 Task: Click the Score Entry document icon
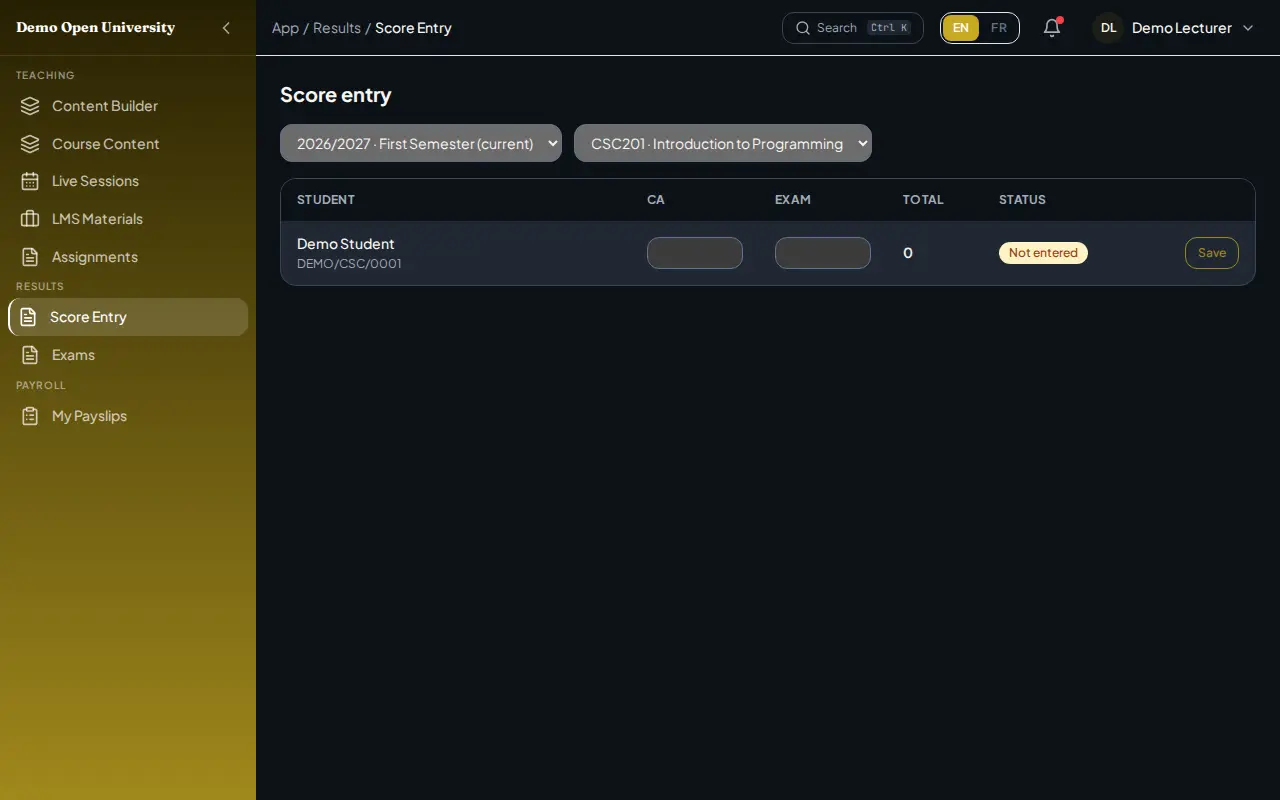(28, 317)
